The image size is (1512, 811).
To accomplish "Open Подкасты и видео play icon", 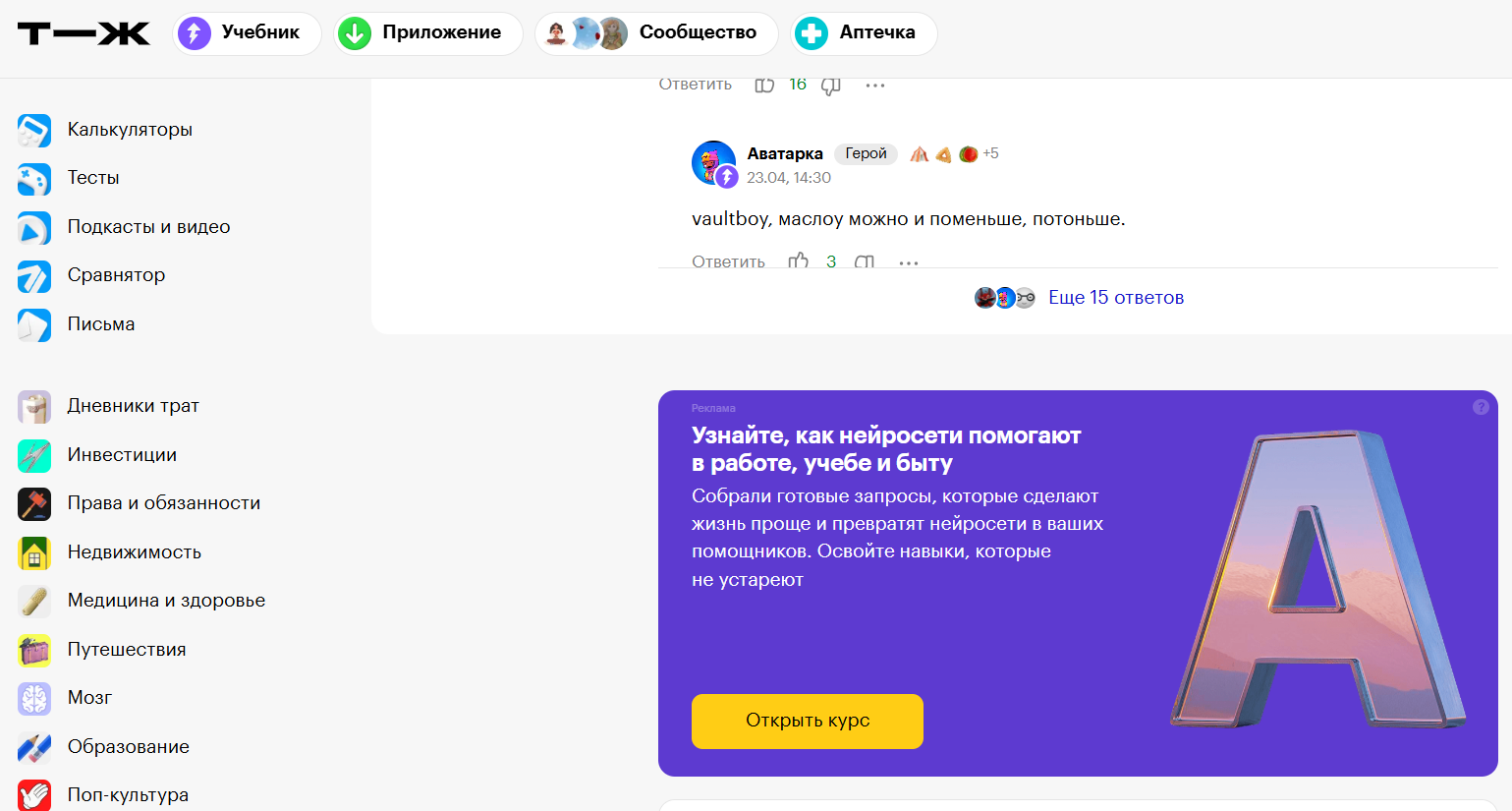I will point(34,227).
